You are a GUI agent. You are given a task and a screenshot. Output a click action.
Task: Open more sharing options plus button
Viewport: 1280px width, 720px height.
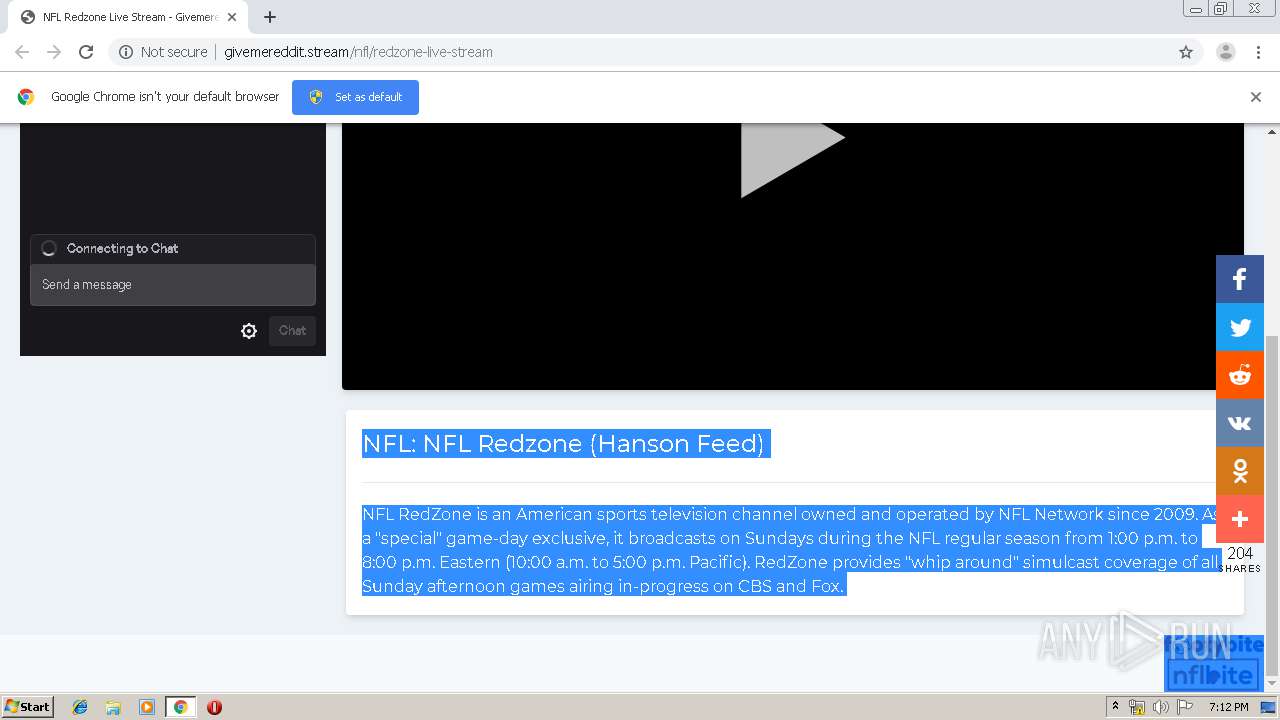pyautogui.click(x=1240, y=519)
